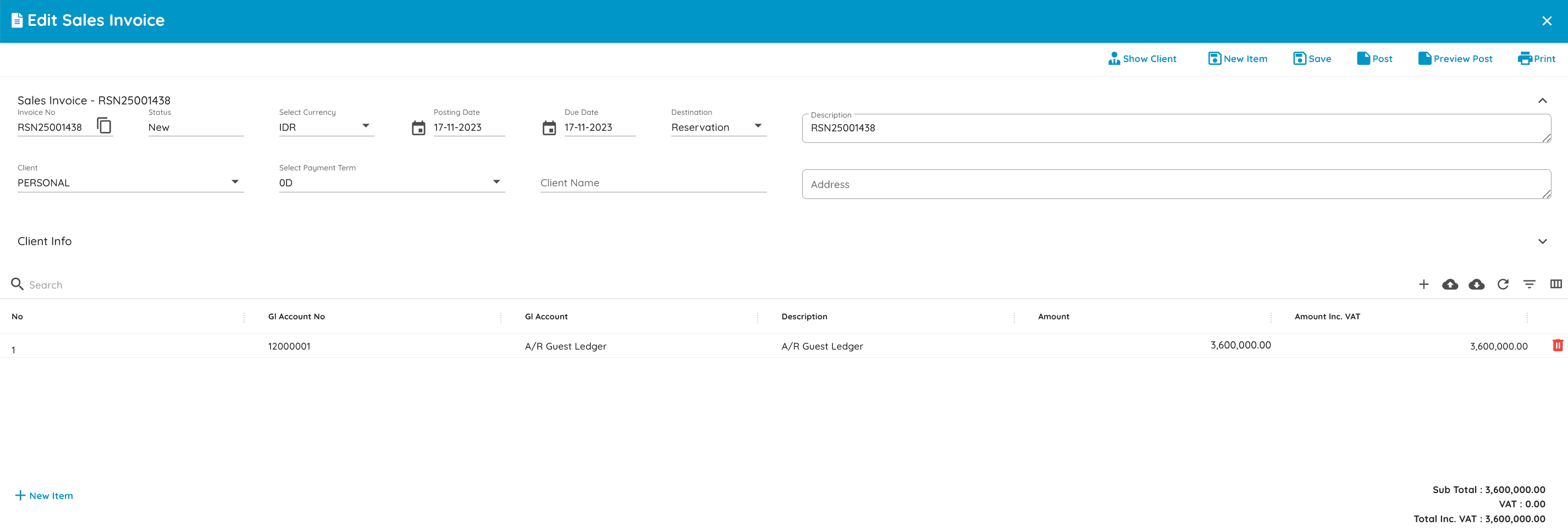The height and width of the screenshot is (531, 1568).
Task: Click the Gl Account No column header
Action: tap(296, 316)
